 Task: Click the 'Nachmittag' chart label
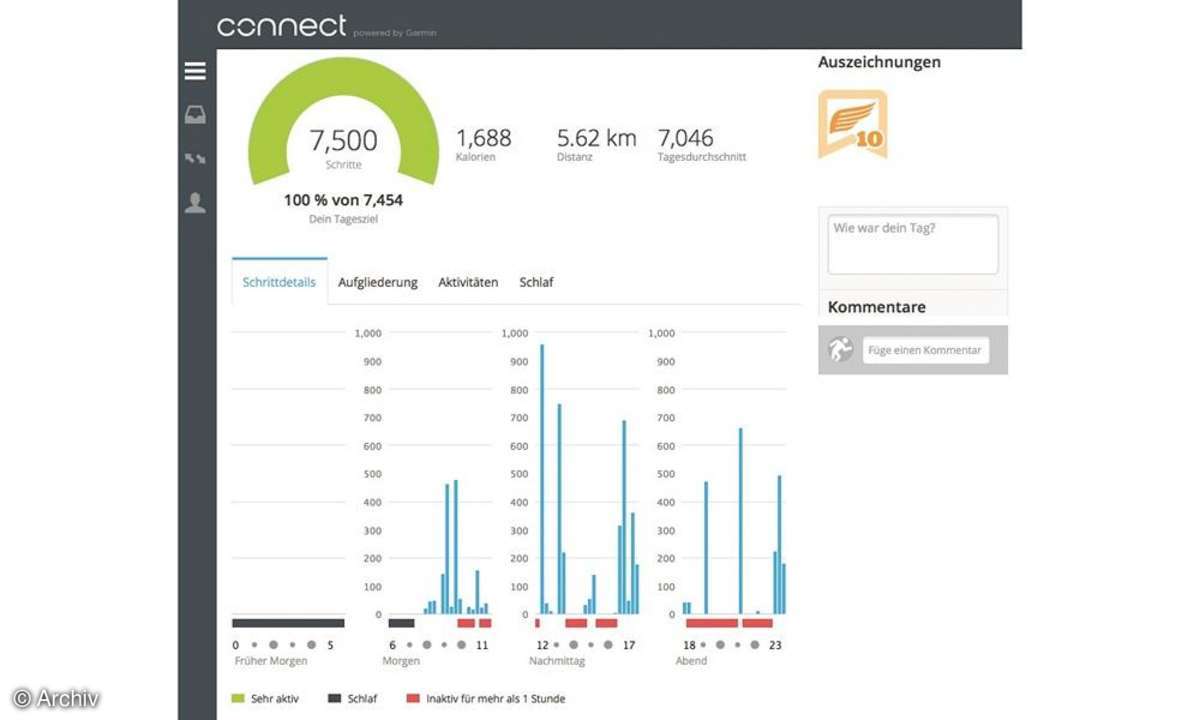[x=557, y=661]
